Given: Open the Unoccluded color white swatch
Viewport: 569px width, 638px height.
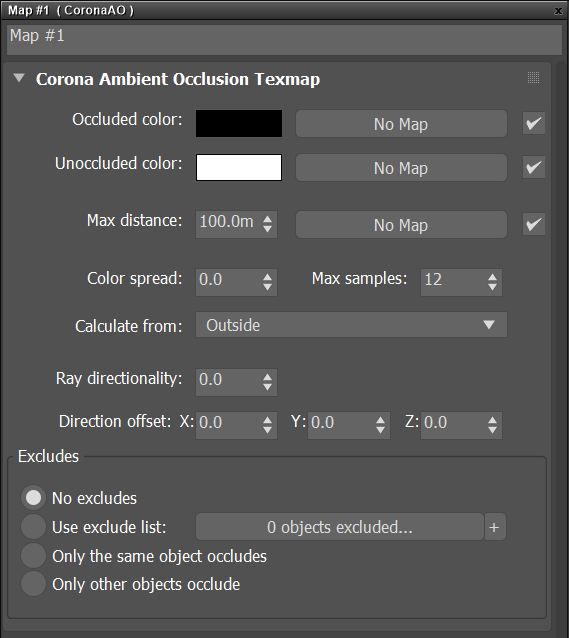Looking at the screenshot, I should point(239,167).
